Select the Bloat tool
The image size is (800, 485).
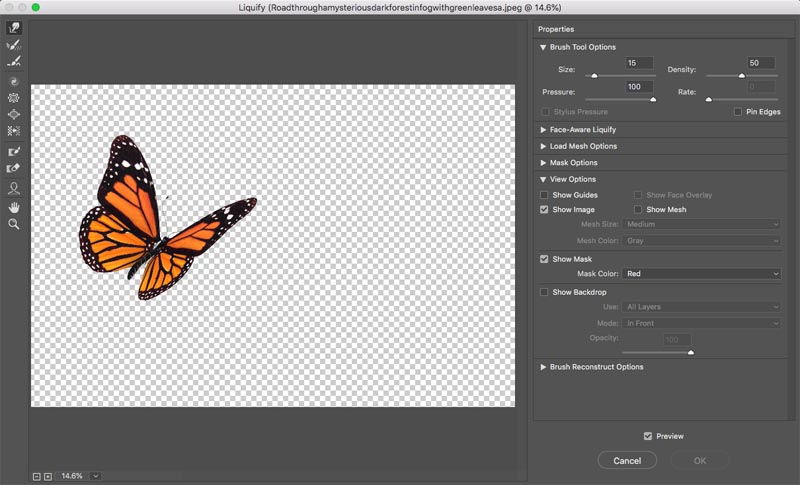14,115
